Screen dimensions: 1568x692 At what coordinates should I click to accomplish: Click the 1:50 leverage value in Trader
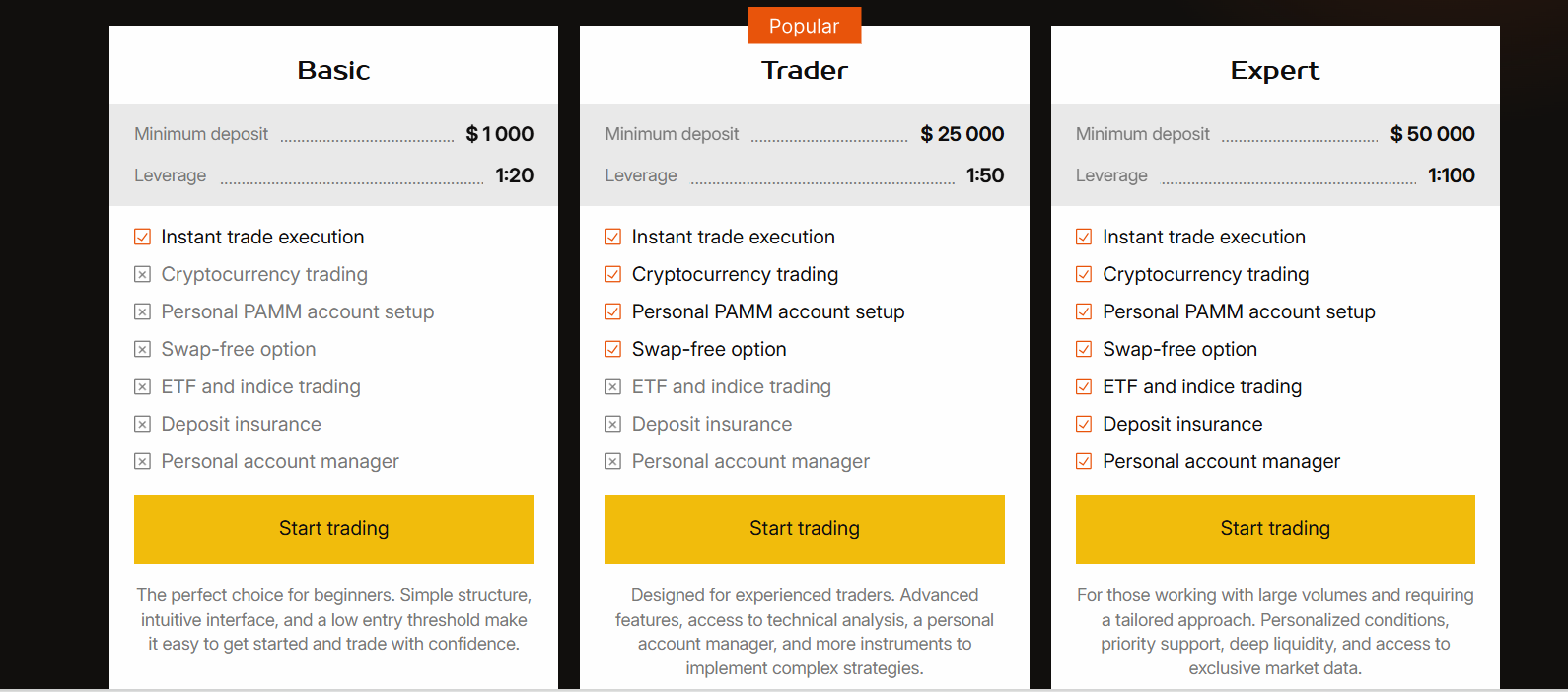click(984, 175)
